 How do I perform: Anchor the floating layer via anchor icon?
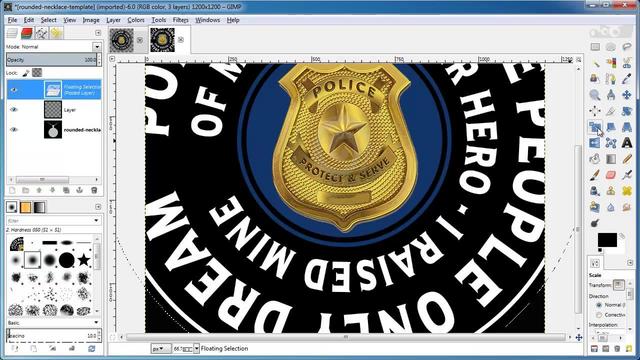80,190
